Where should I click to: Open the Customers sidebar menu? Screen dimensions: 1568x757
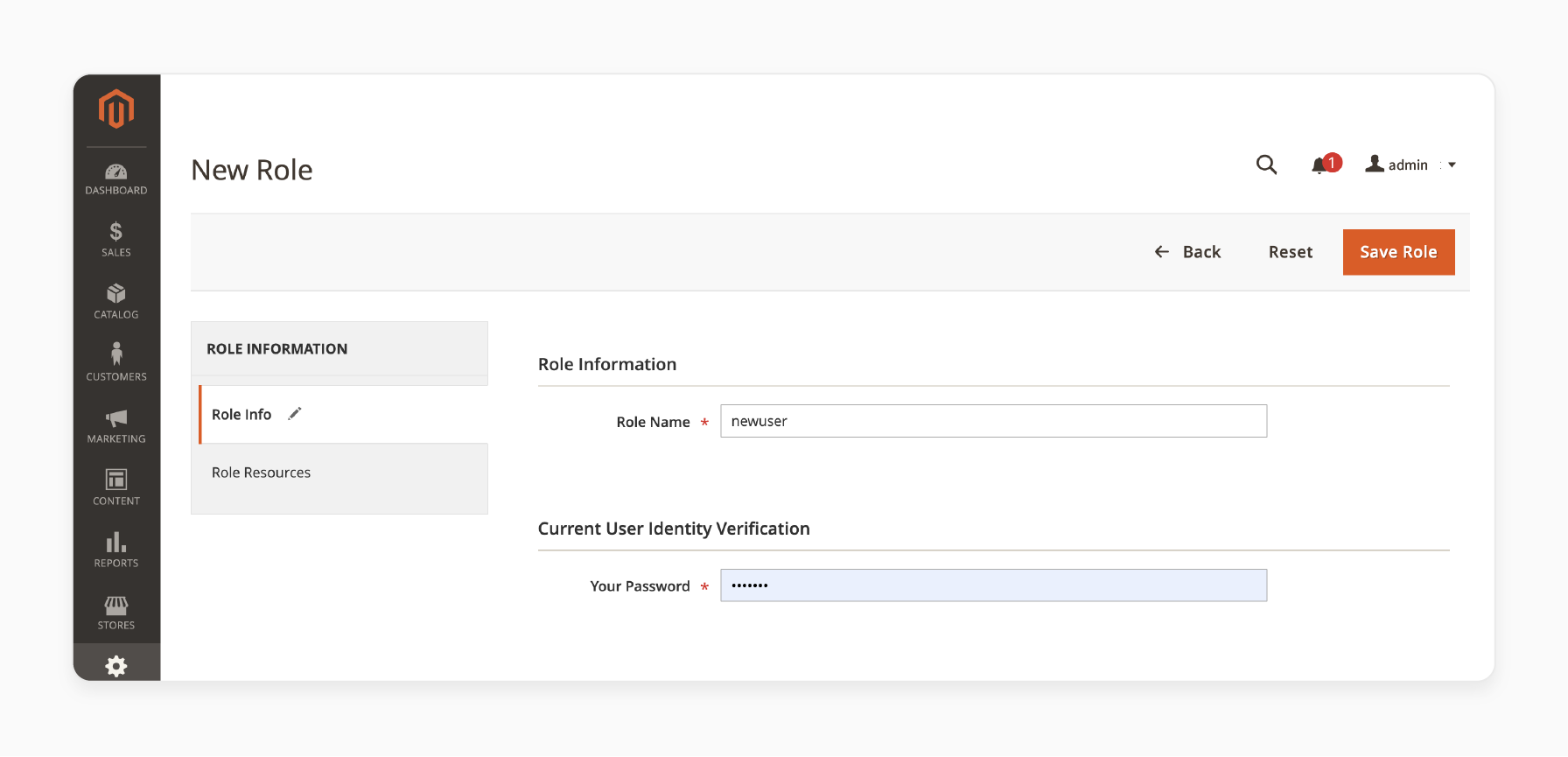point(116,364)
